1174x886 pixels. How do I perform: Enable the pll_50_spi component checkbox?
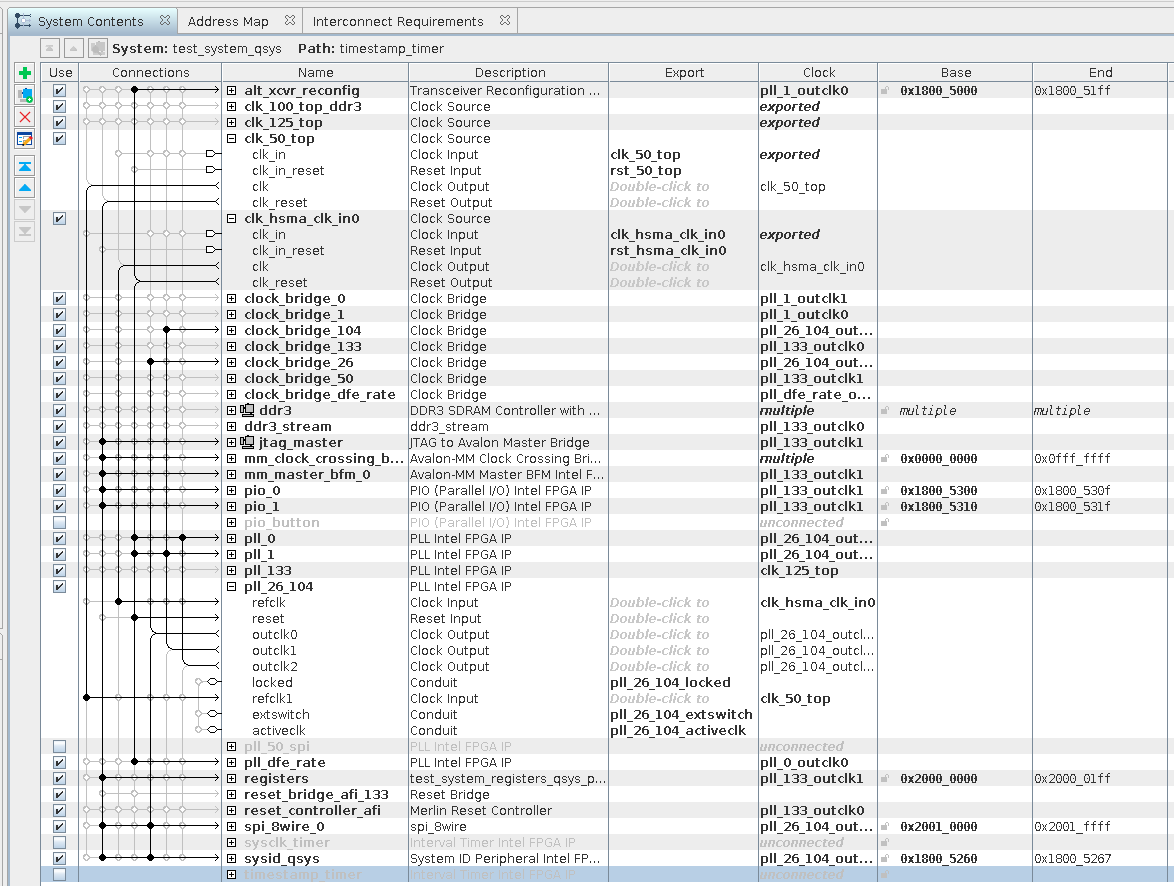point(60,747)
